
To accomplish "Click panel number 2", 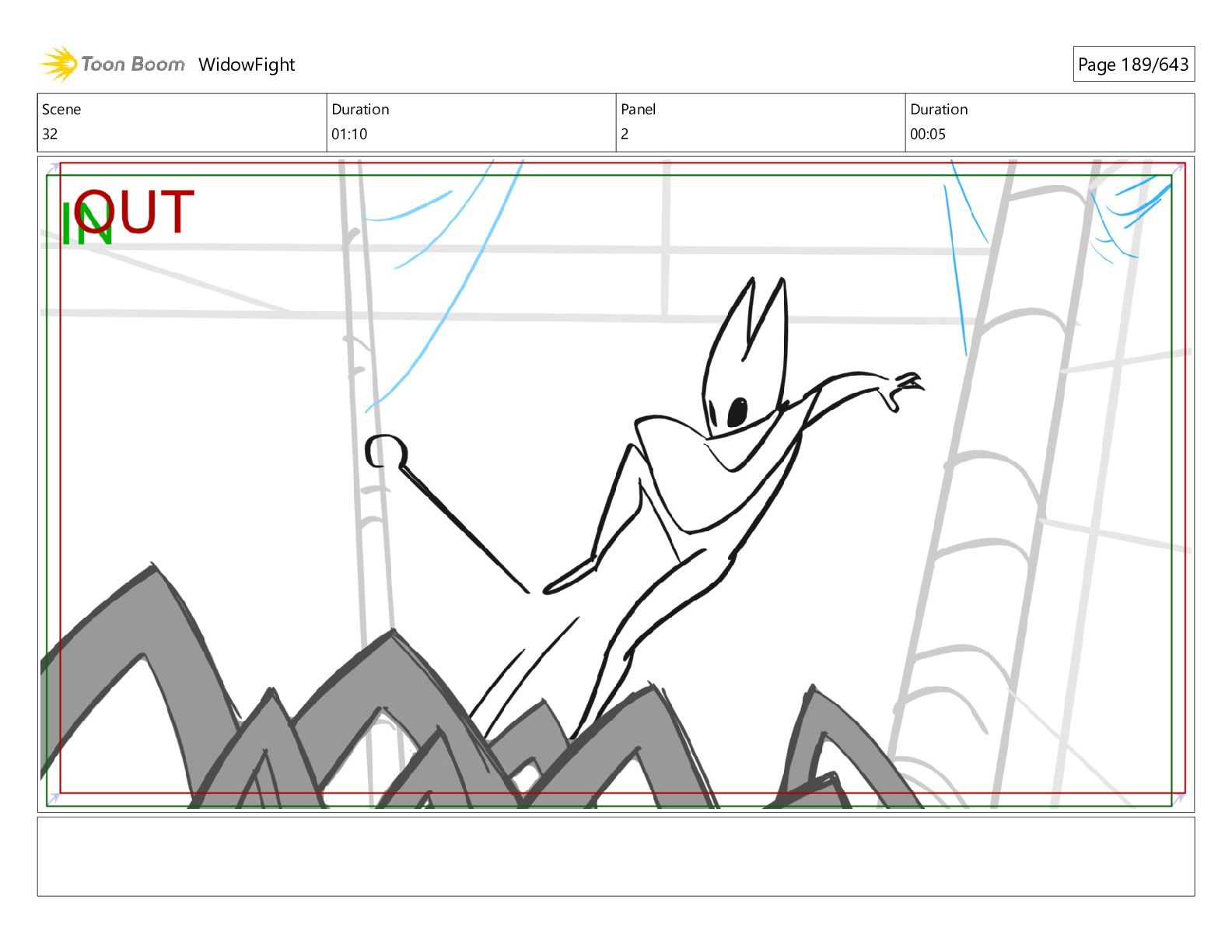I will [x=625, y=134].
